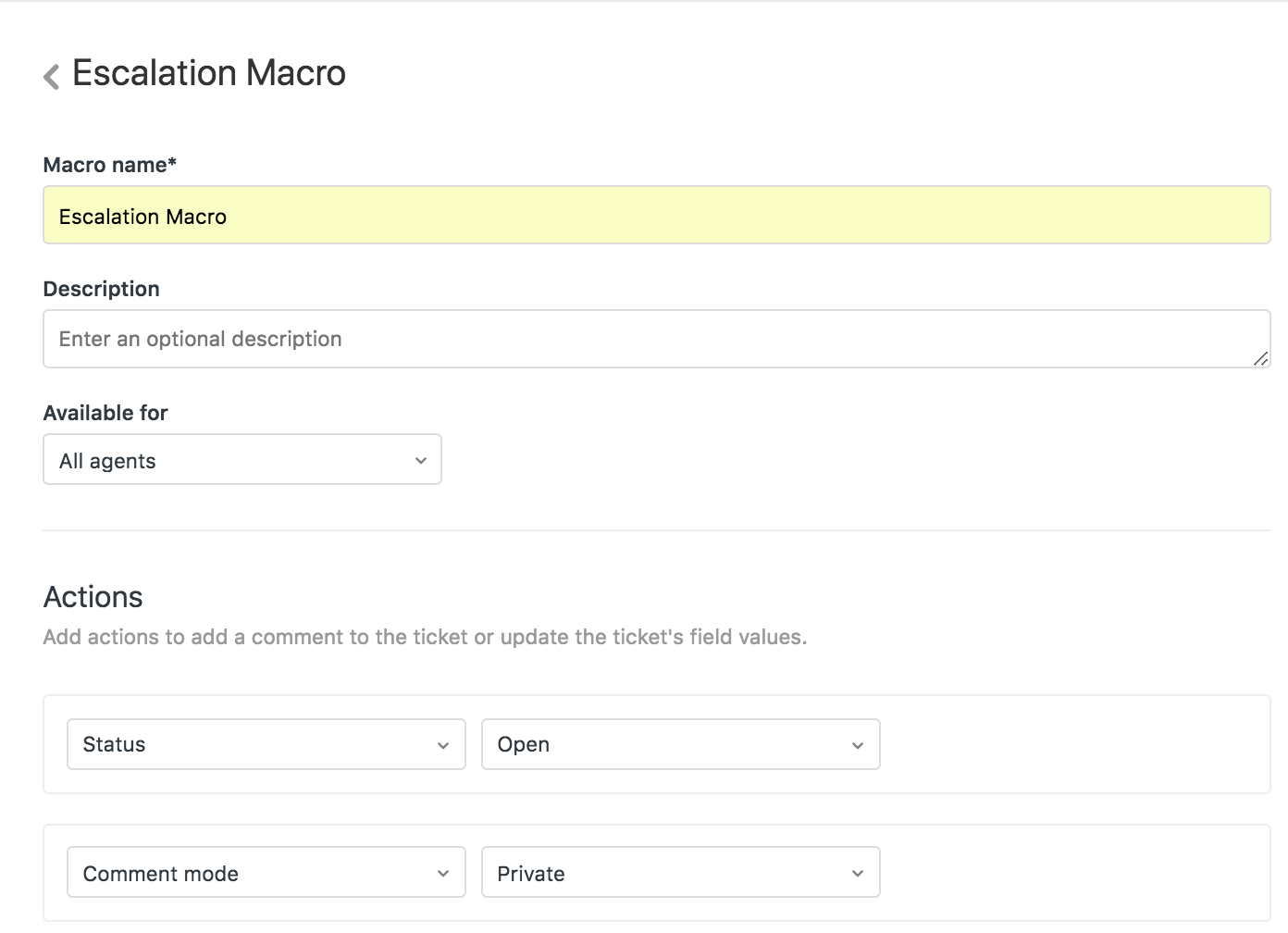Image resolution: width=1288 pixels, height=933 pixels.
Task: Click the arrow icon beside All agents
Action: pos(421,460)
